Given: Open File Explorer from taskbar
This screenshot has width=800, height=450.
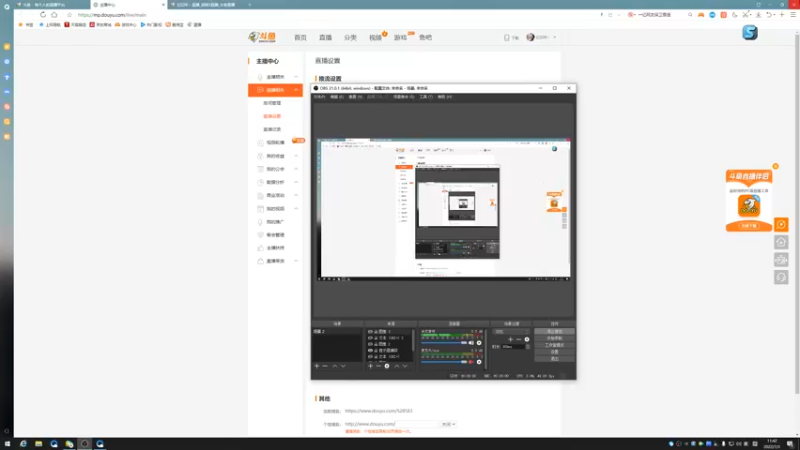Looking at the screenshot, I should tap(38, 444).
